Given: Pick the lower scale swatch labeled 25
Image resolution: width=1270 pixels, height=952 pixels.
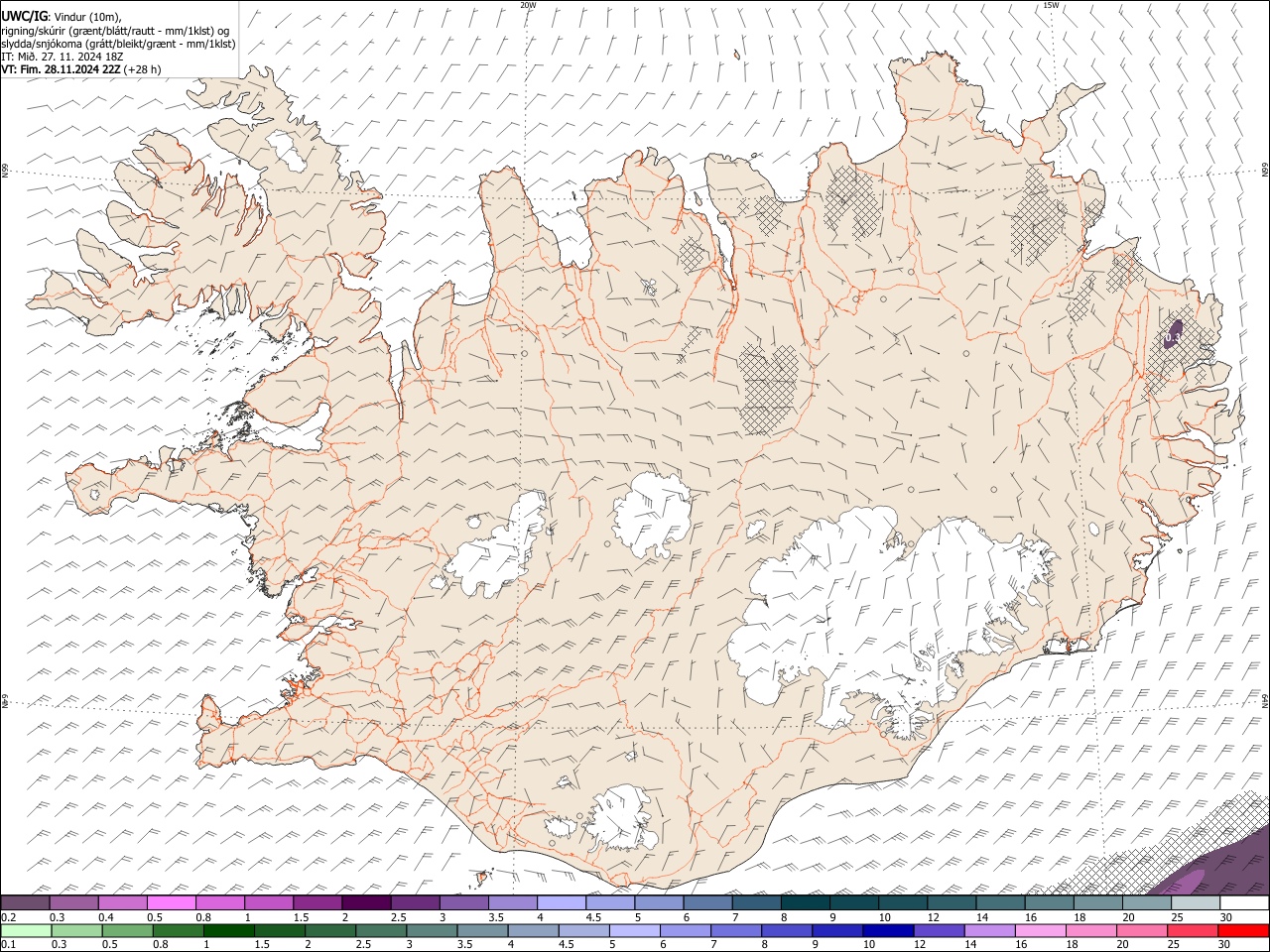Looking at the screenshot, I should [x=1192, y=931].
